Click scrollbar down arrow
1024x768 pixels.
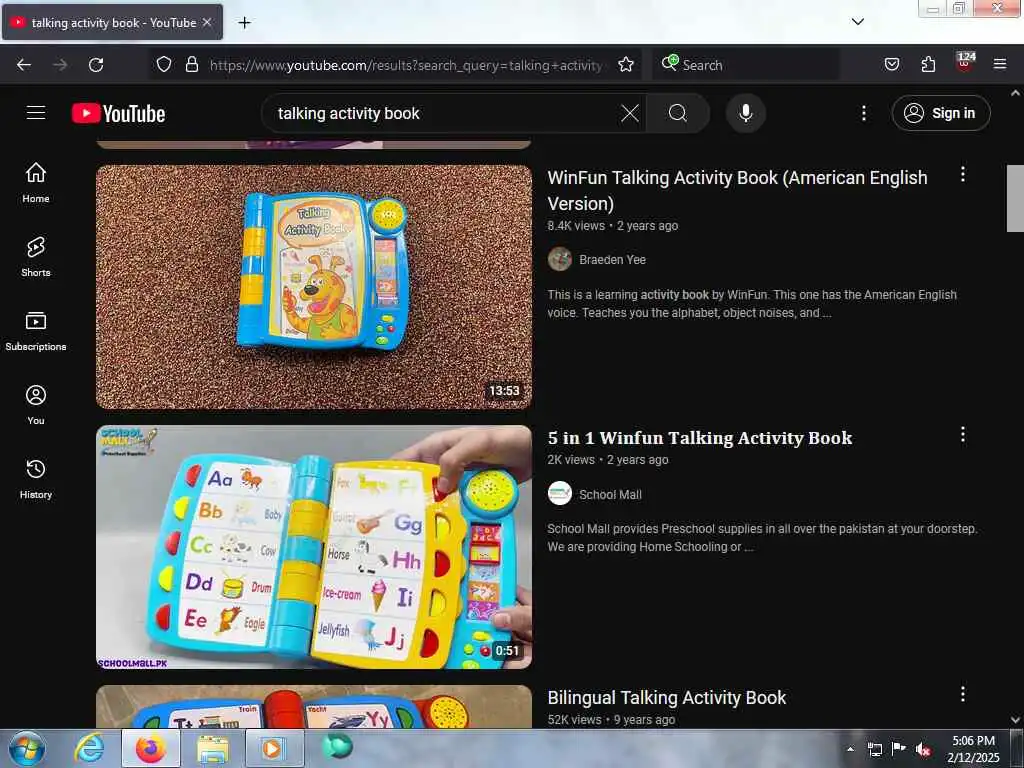(x=1015, y=720)
